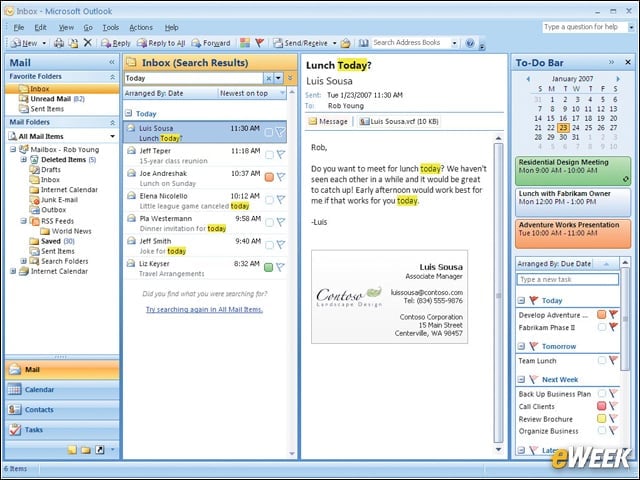Click the Print toolbar icon
This screenshot has height=480, width=640.
click(59, 43)
